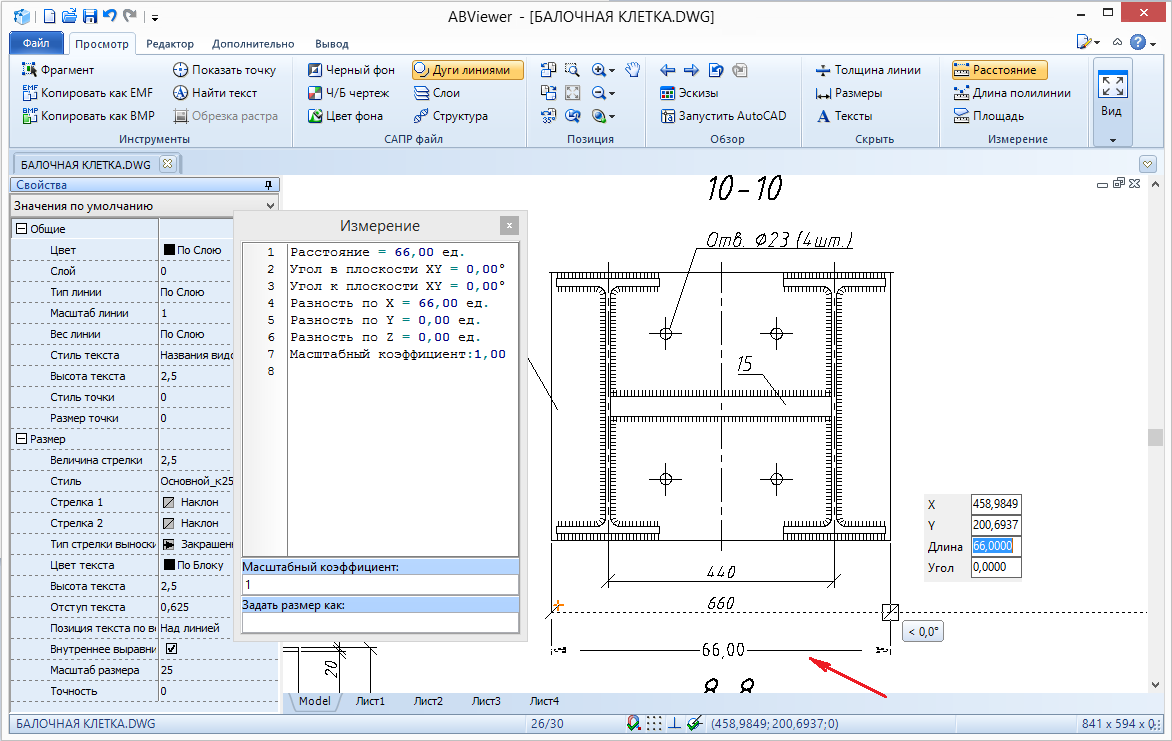Screen dimensions: 1172x741
Task: Switch to the Лист2 sheet tab
Action: coord(428,701)
